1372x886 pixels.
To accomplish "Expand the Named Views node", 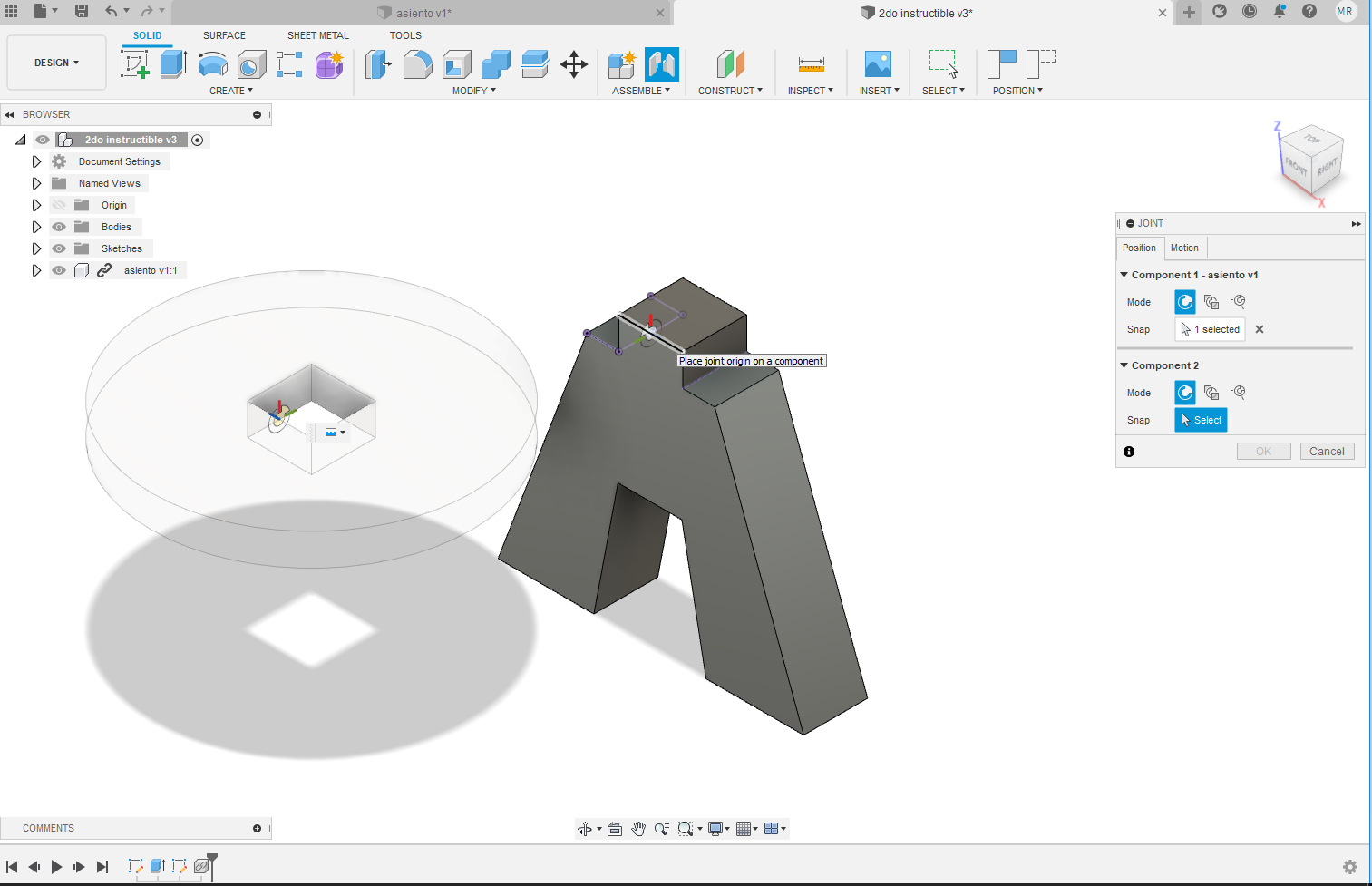I will coord(36,183).
